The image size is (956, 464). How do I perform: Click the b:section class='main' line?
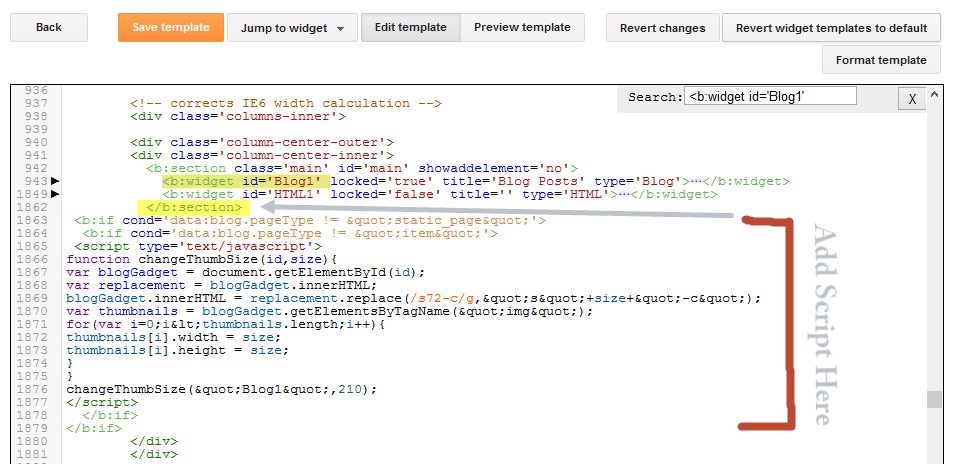(362, 168)
